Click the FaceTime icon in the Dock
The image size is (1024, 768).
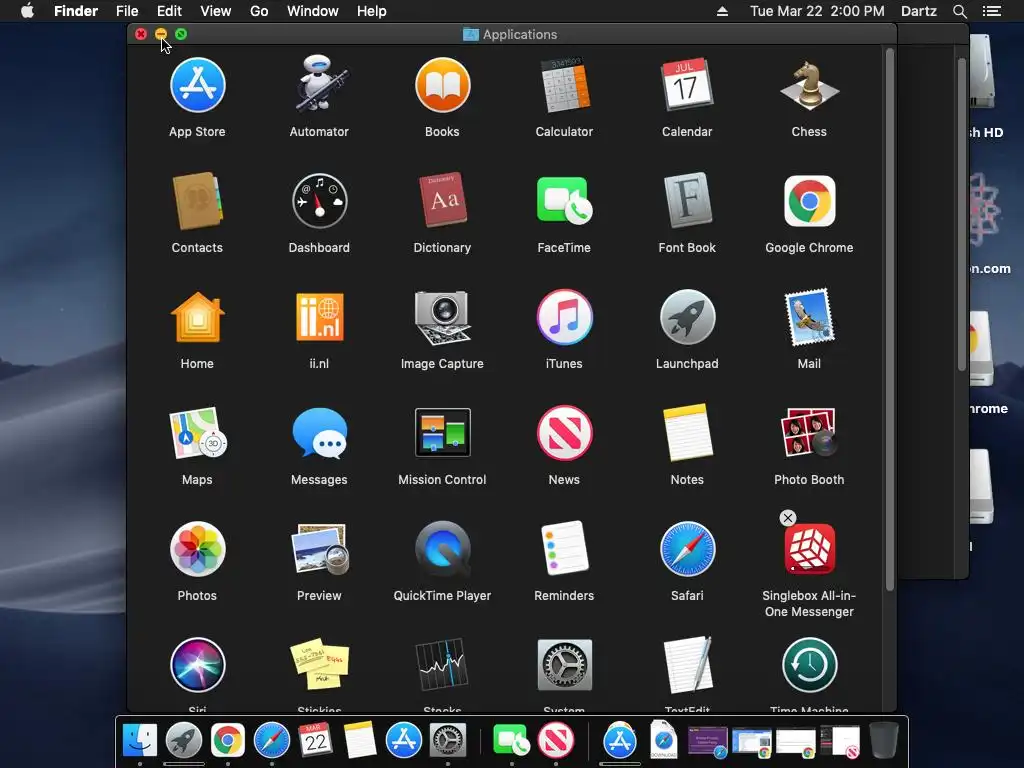(511, 741)
